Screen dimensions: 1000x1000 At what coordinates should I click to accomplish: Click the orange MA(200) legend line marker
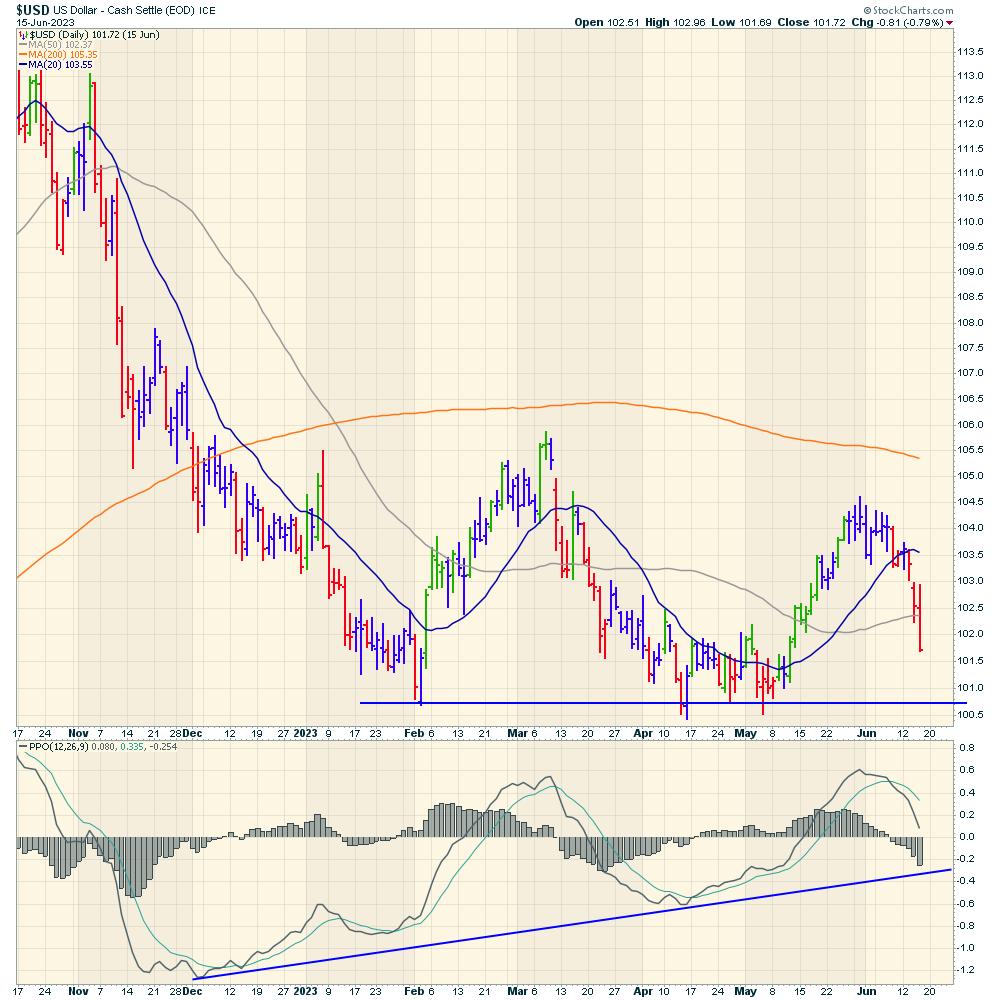24,56
